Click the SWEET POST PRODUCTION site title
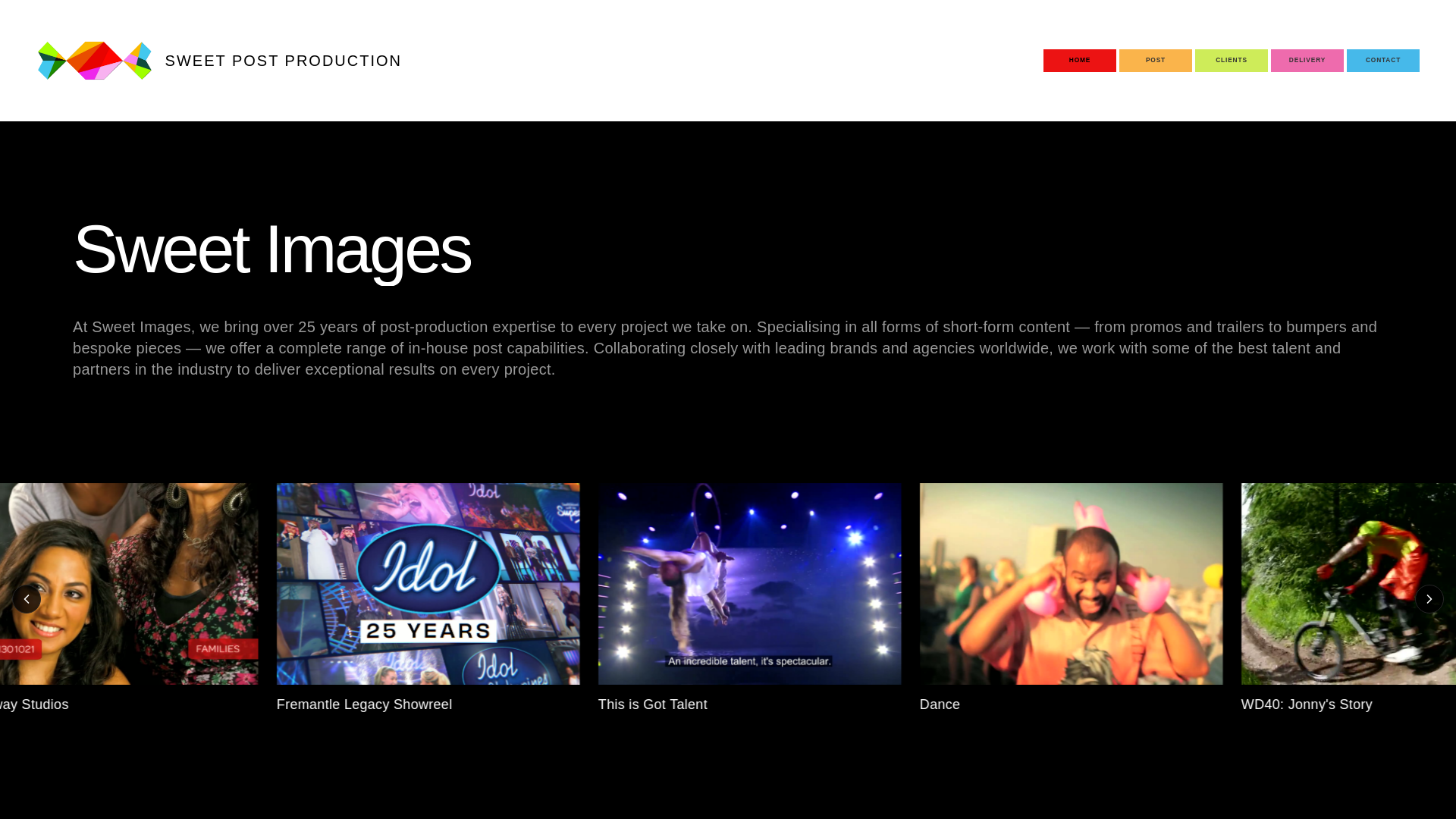Image resolution: width=1456 pixels, height=819 pixels. coord(283,61)
